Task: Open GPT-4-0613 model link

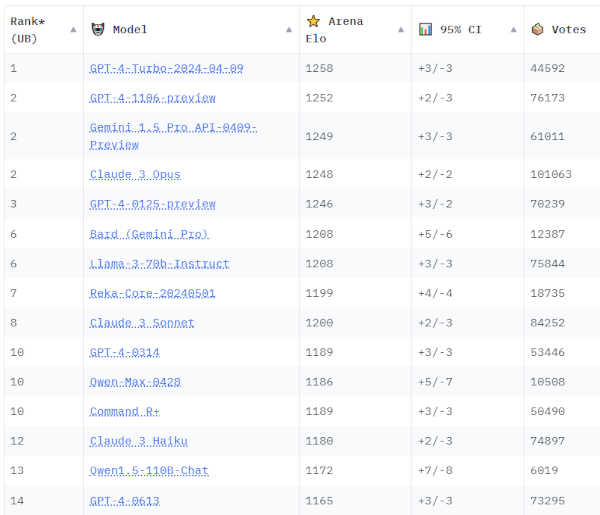Action: [x=124, y=501]
